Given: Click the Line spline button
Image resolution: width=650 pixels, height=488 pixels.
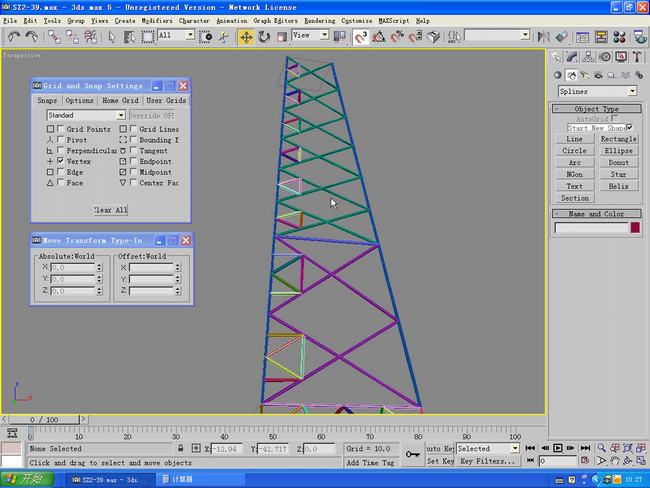Looking at the screenshot, I should (x=575, y=139).
